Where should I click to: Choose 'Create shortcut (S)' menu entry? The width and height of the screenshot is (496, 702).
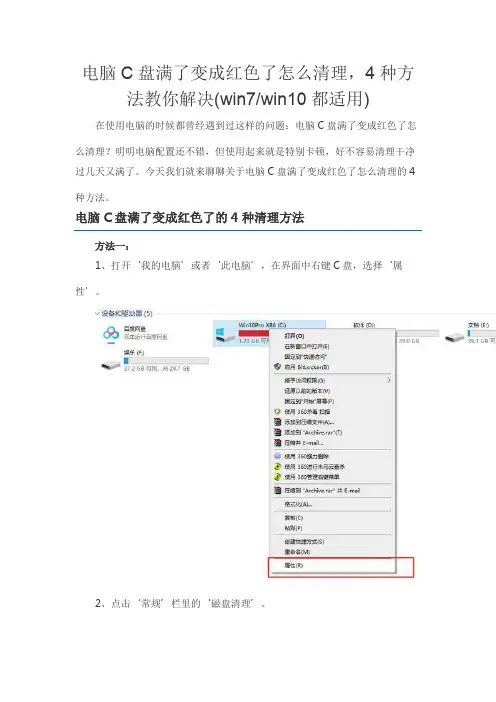332,541
